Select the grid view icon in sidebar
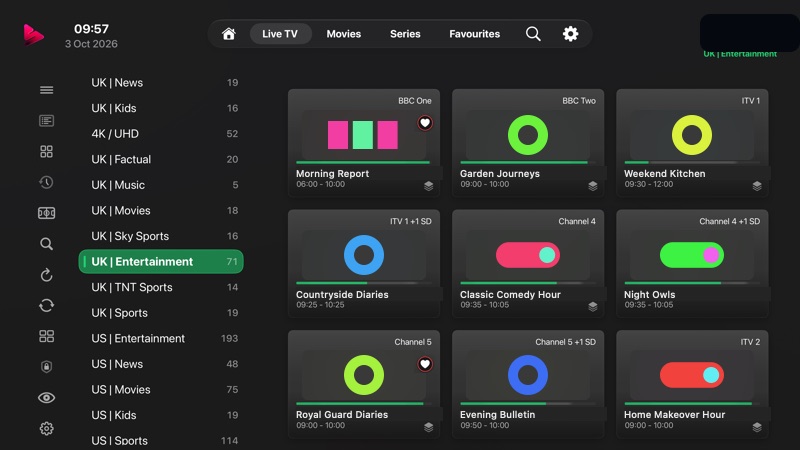800x450 pixels. coord(46,152)
